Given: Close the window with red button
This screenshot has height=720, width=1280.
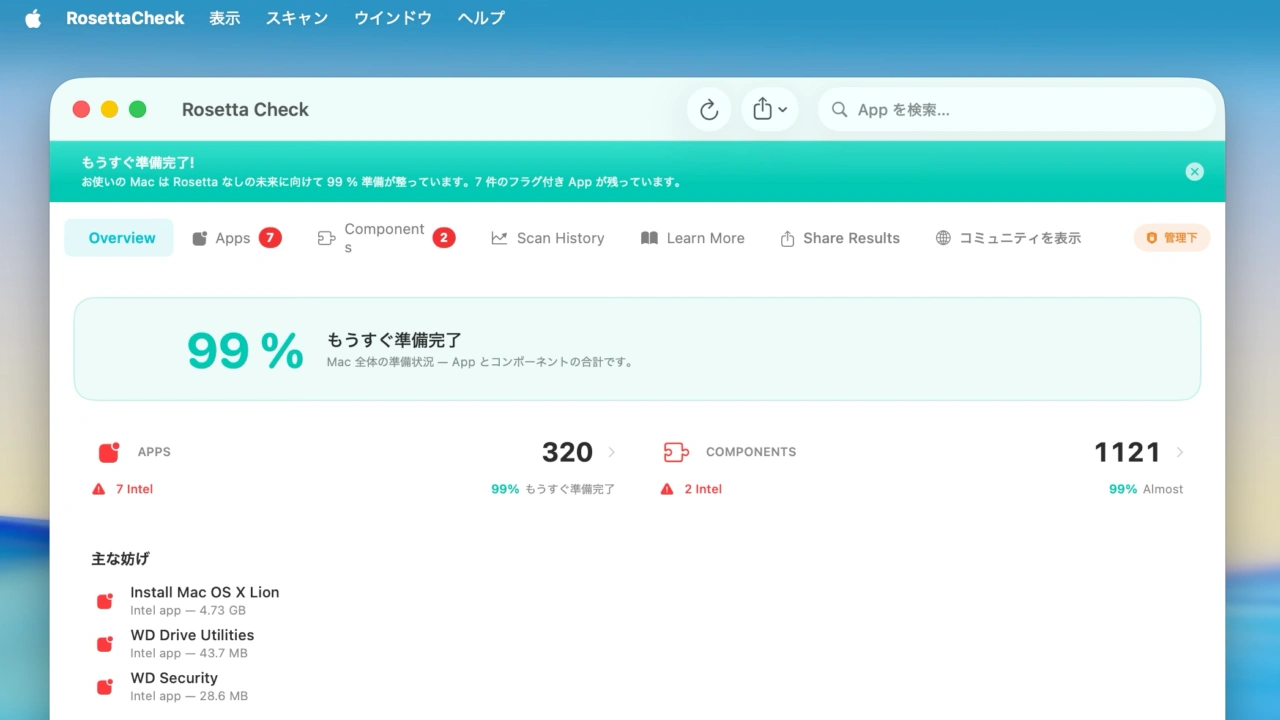Looking at the screenshot, I should pos(81,109).
